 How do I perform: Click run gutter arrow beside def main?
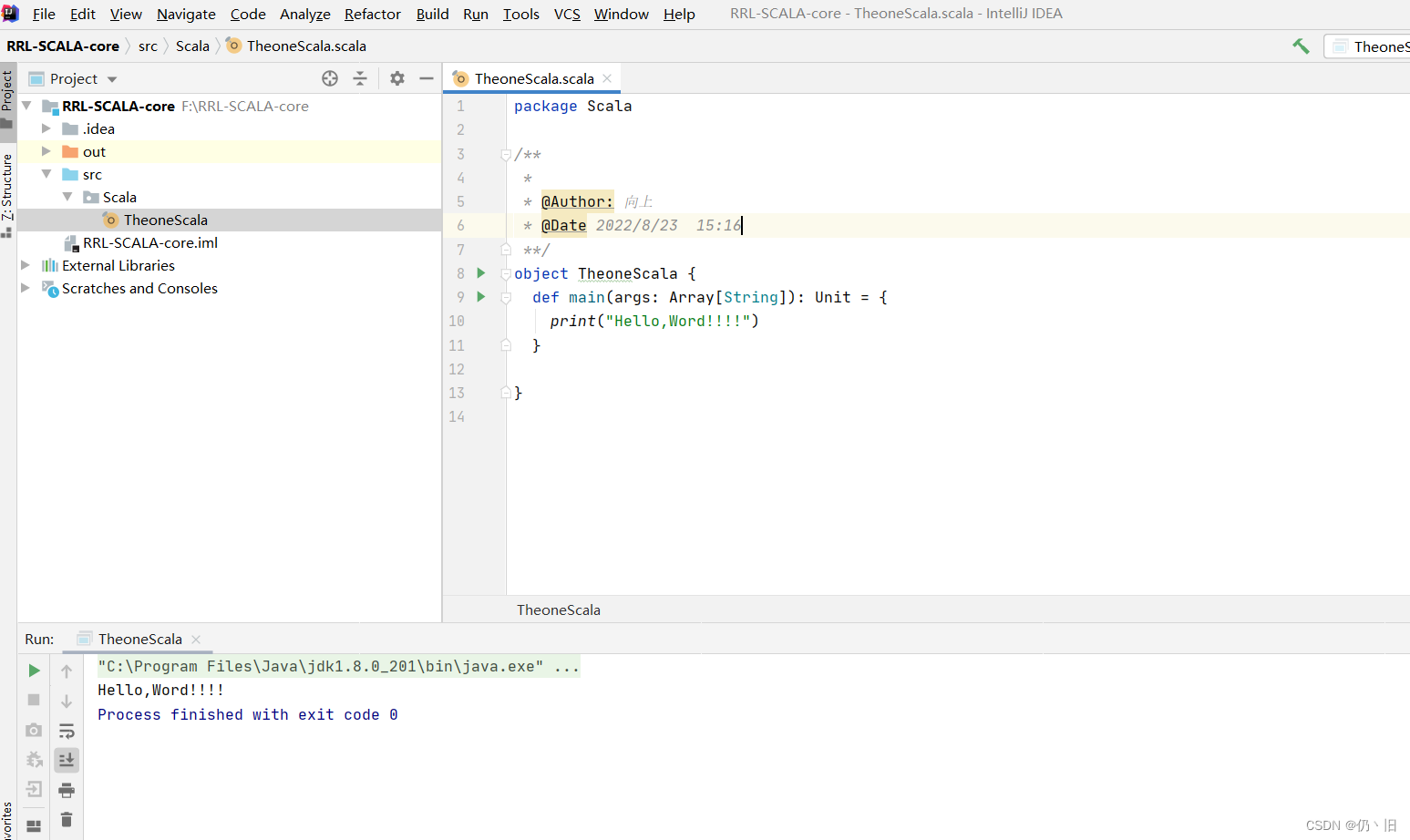[481, 297]
